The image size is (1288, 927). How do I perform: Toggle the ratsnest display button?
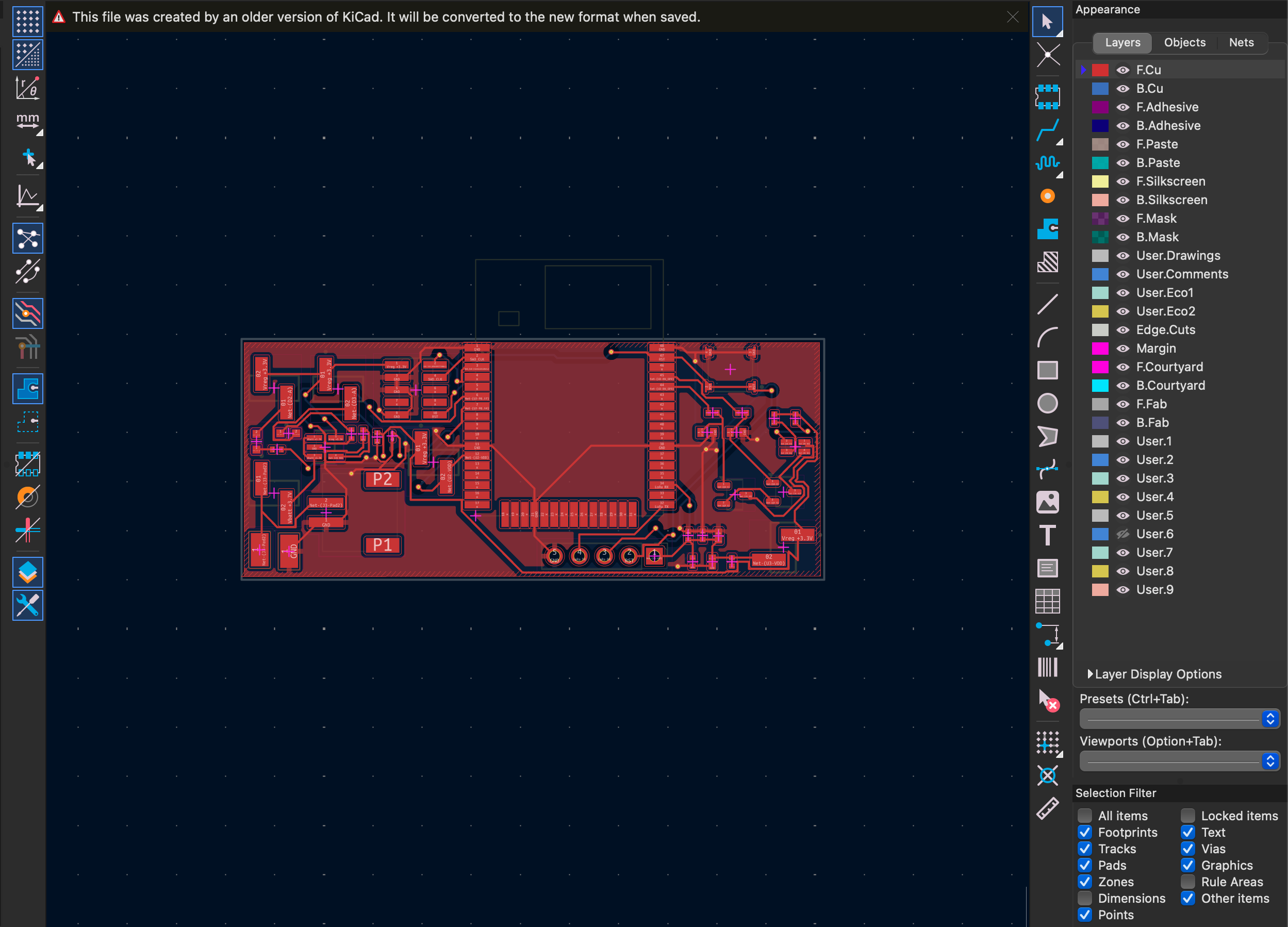27,239
